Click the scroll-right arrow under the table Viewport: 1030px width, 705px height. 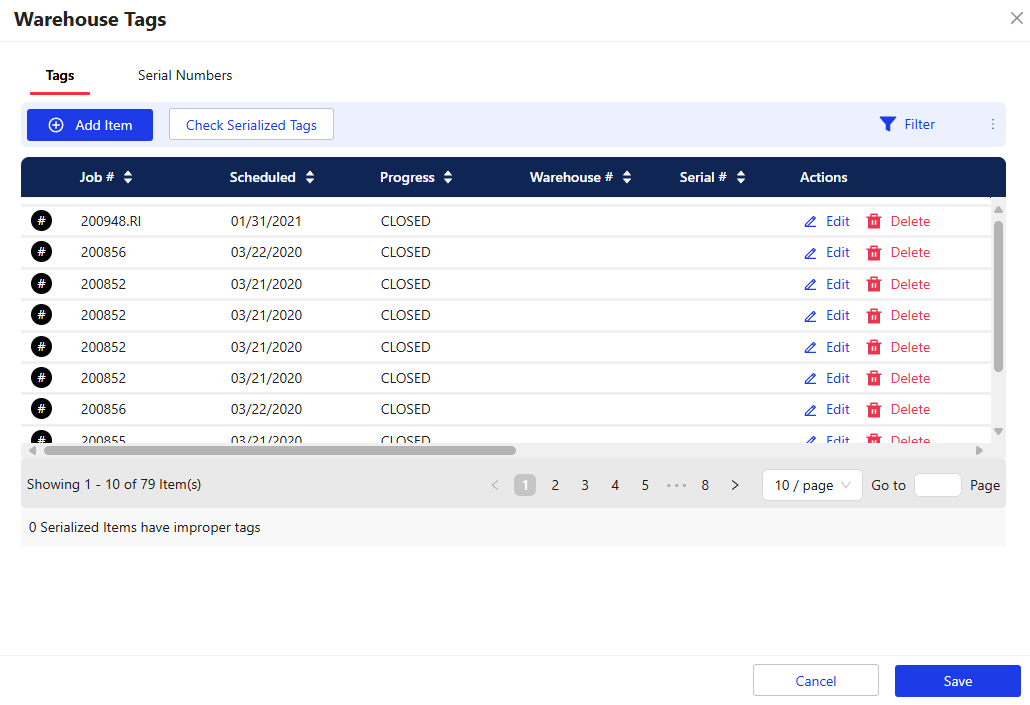tap(979, 451)
